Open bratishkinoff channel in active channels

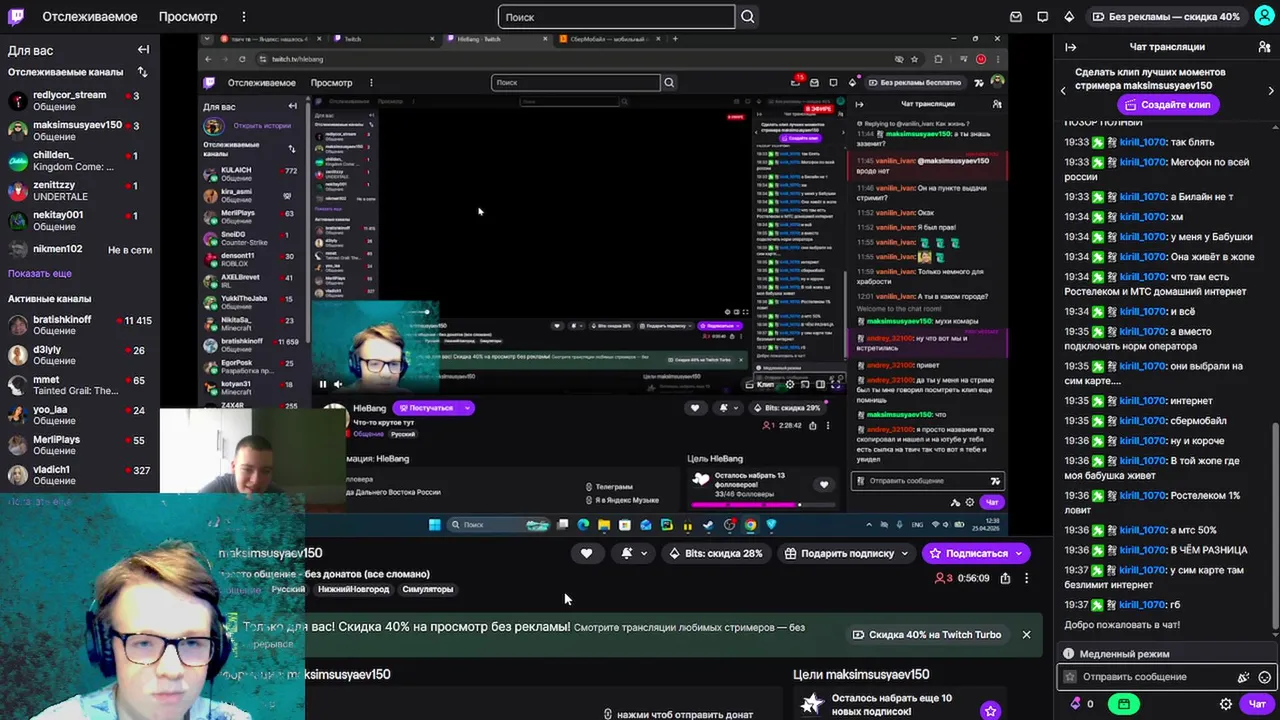[80, 326]
